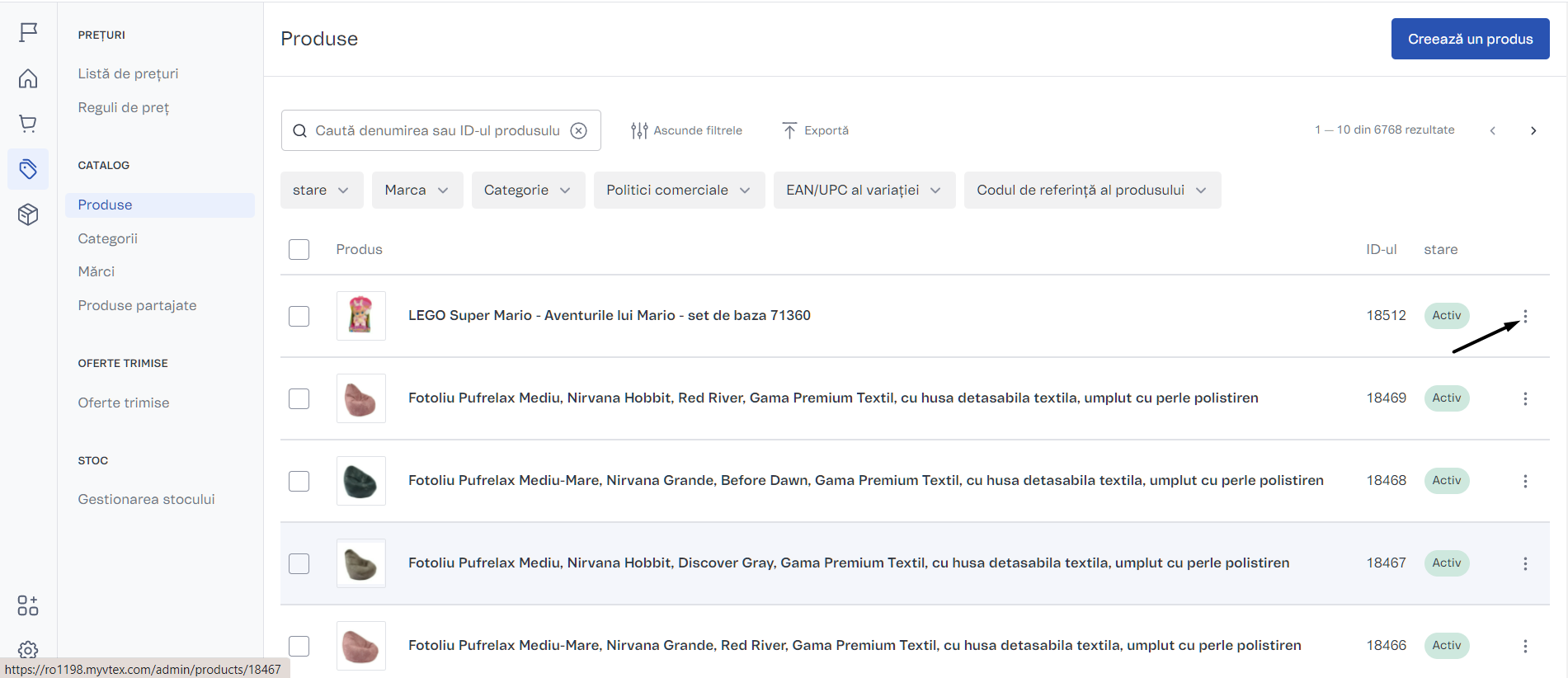Open the Politici comerciale filter dropdown
1568x678 pixels.
(678, 191)
